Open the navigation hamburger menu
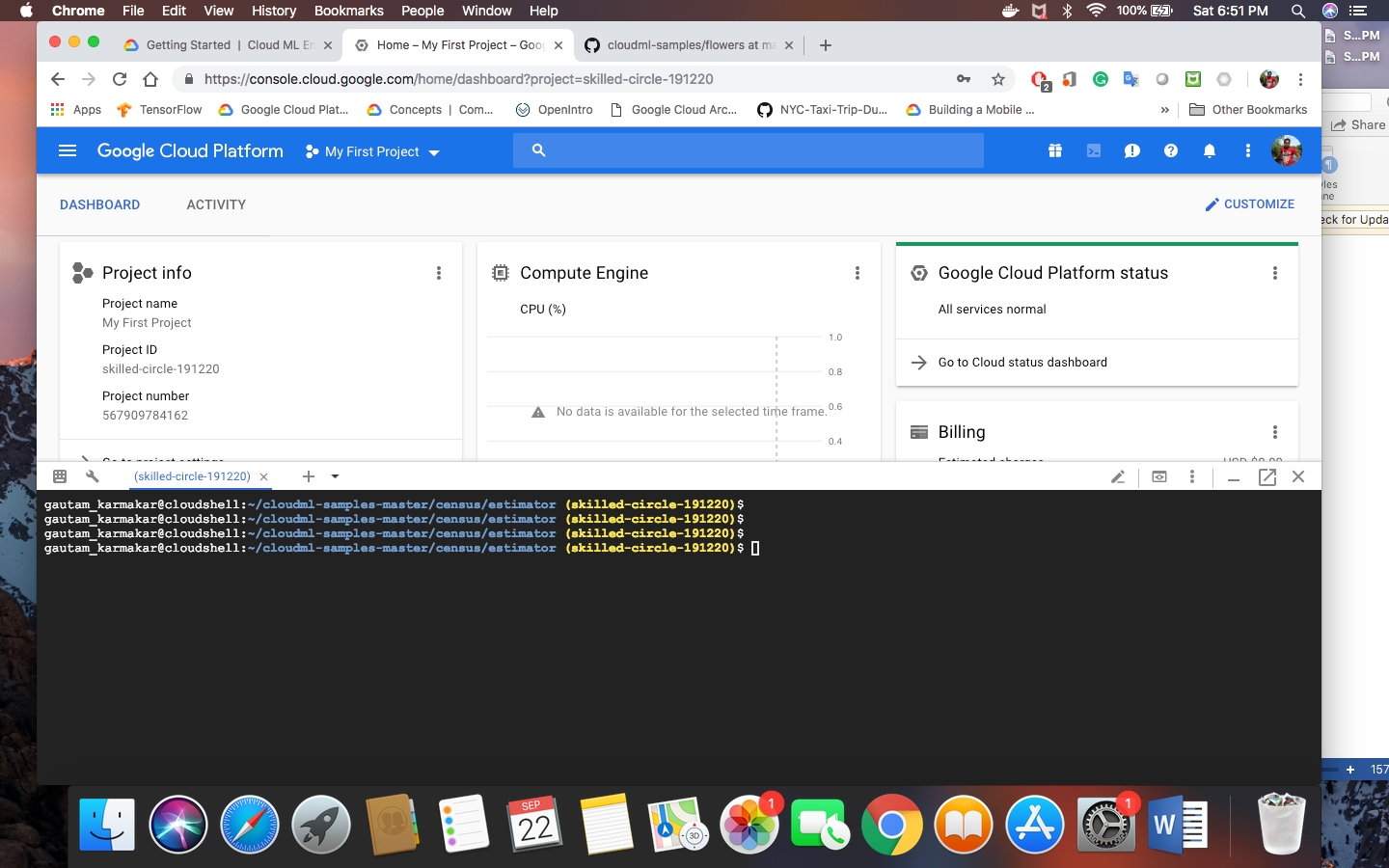This screenshot has height=868, width=1389. [66, 150]
